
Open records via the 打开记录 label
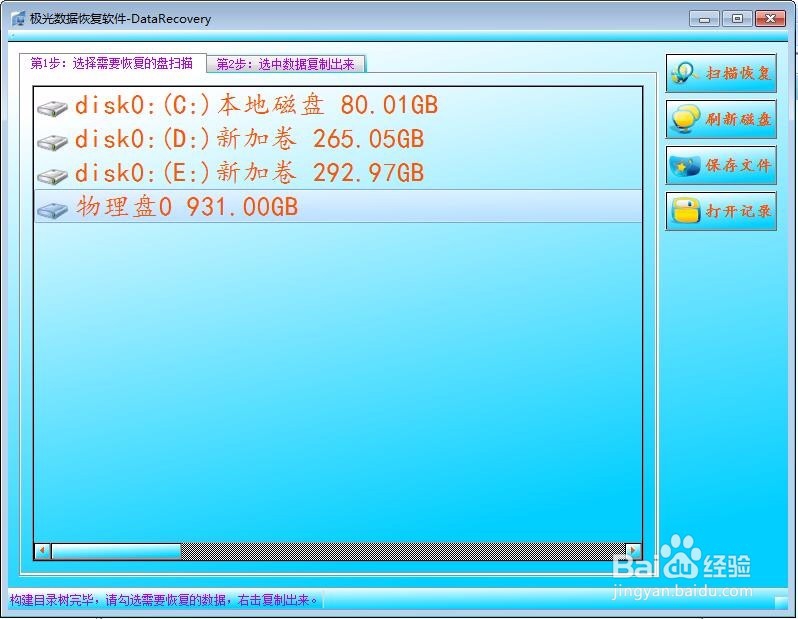coord(738,211)
